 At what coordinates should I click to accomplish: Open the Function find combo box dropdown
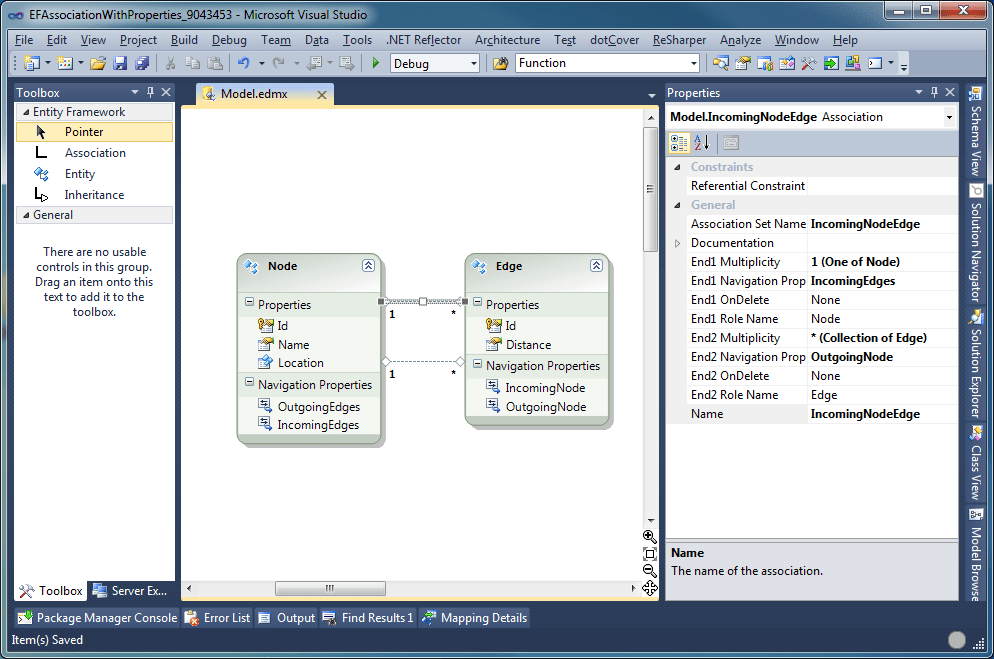[694, 63]
